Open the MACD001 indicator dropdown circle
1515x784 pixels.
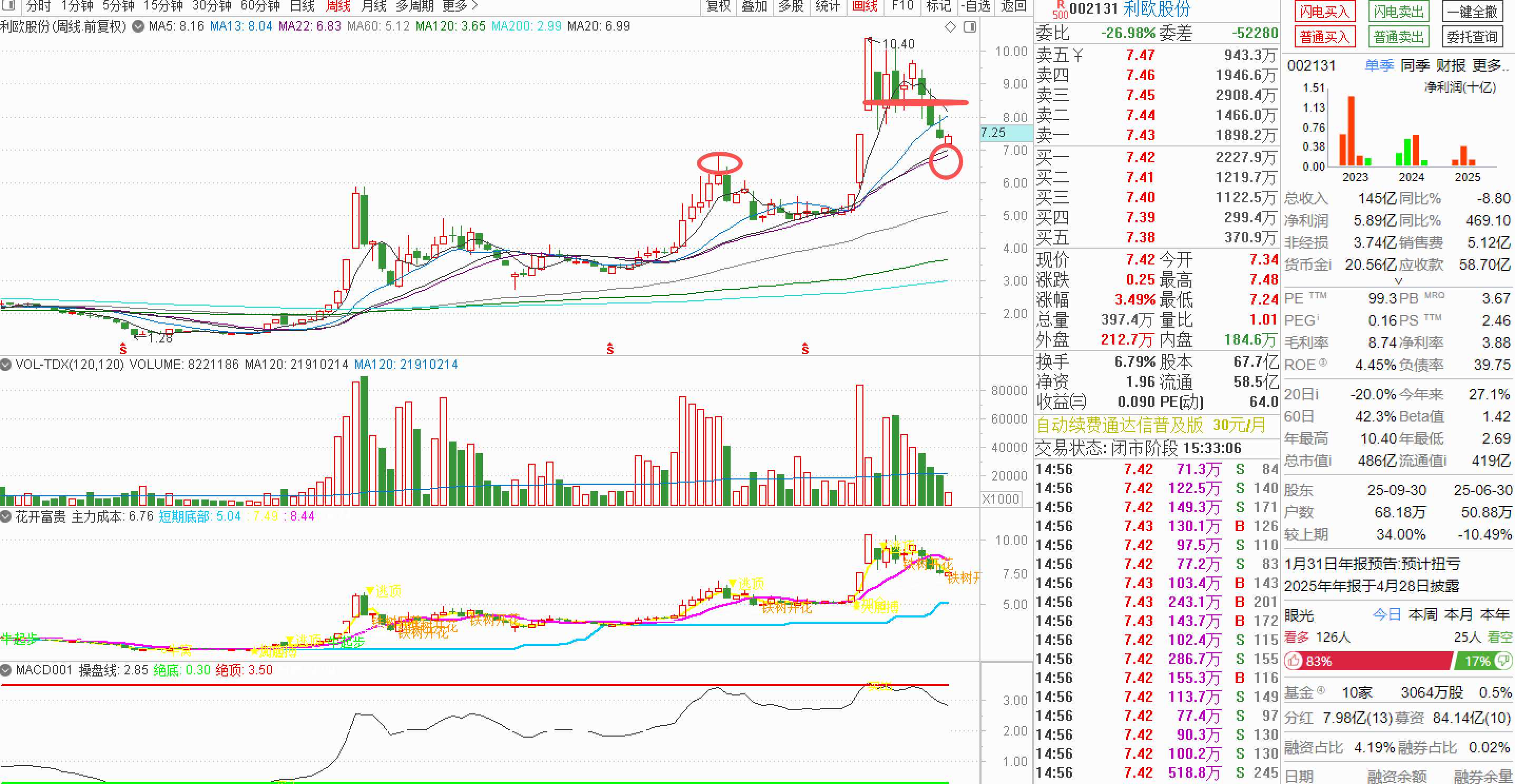6,670
